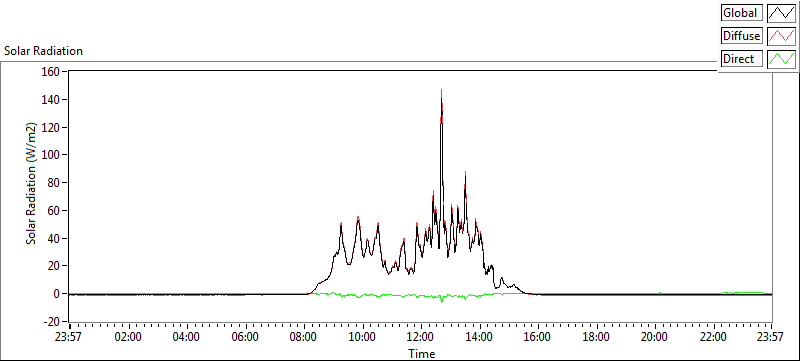
Task: Click the Solar Radiation (W/m2) axis label
Action: 32,183
